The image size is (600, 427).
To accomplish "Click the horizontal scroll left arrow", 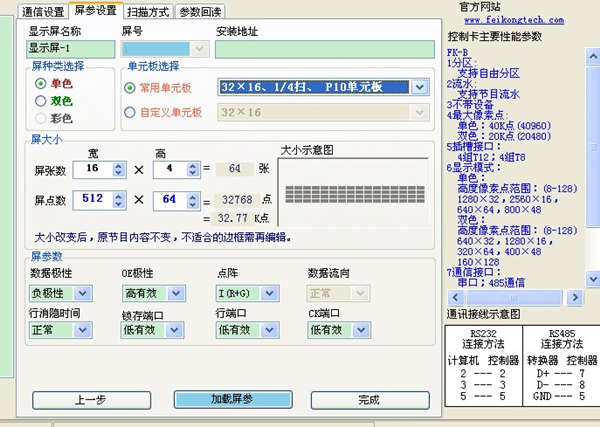I will pyautogui.click(x=455, y=297).
